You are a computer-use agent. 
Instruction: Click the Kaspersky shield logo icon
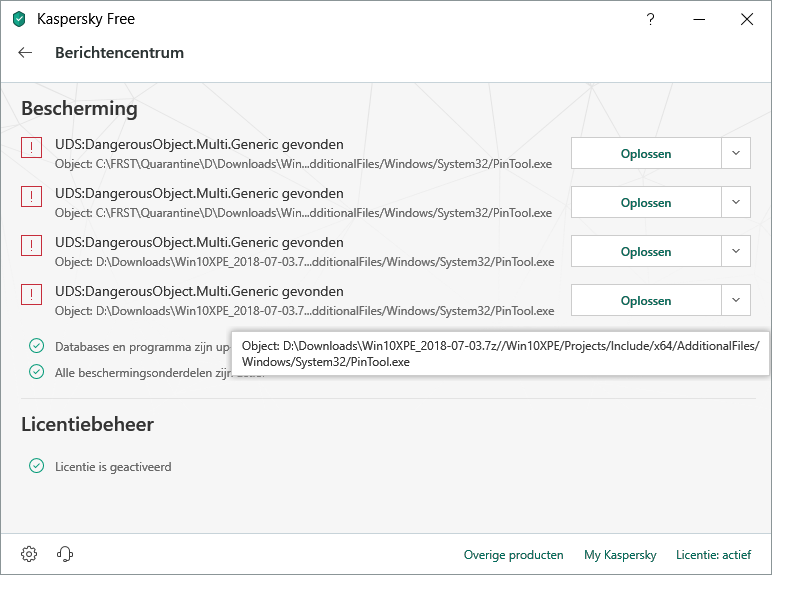tap(19, 19)
